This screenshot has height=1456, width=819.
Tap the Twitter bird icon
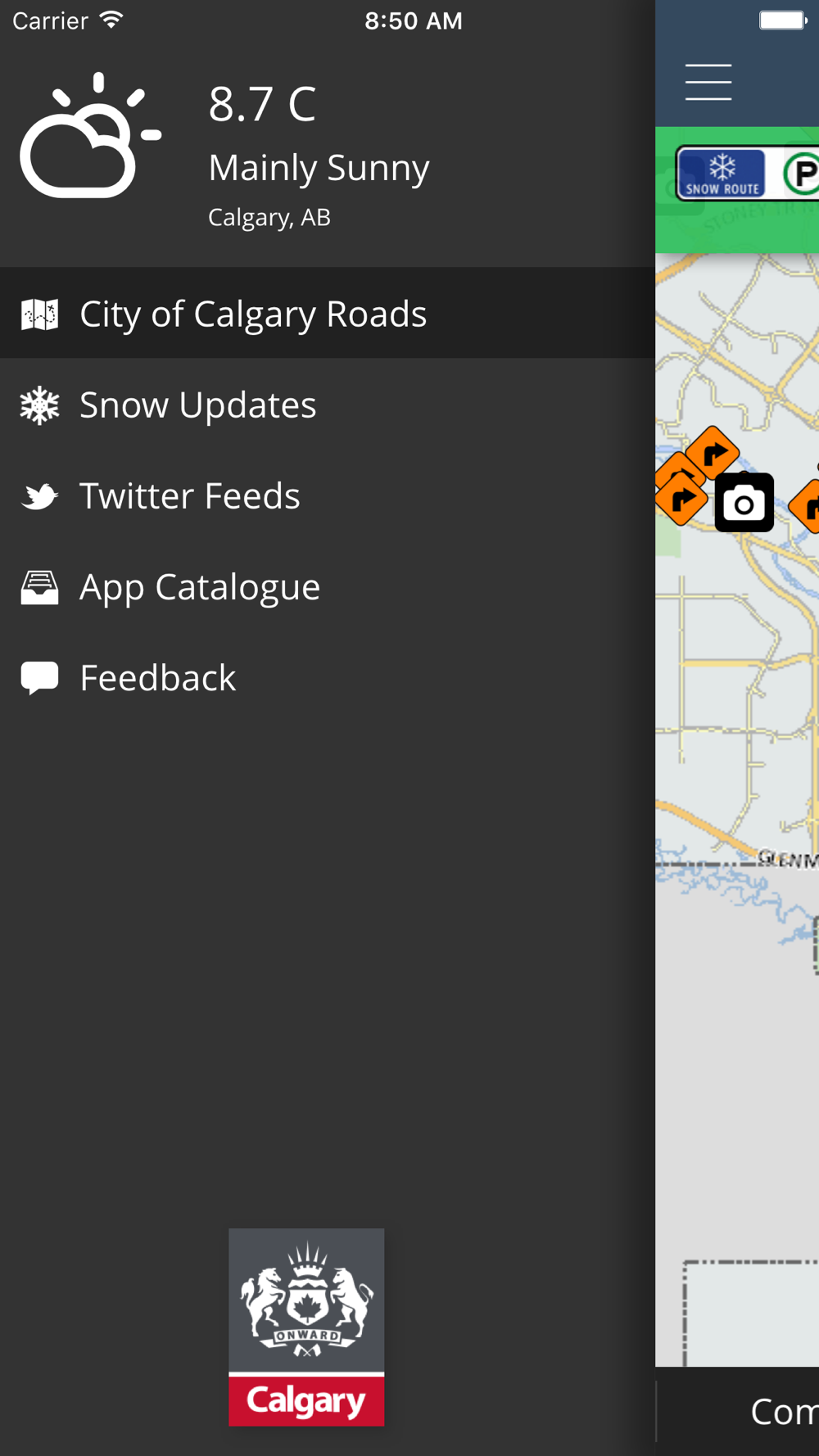(39, 495)
